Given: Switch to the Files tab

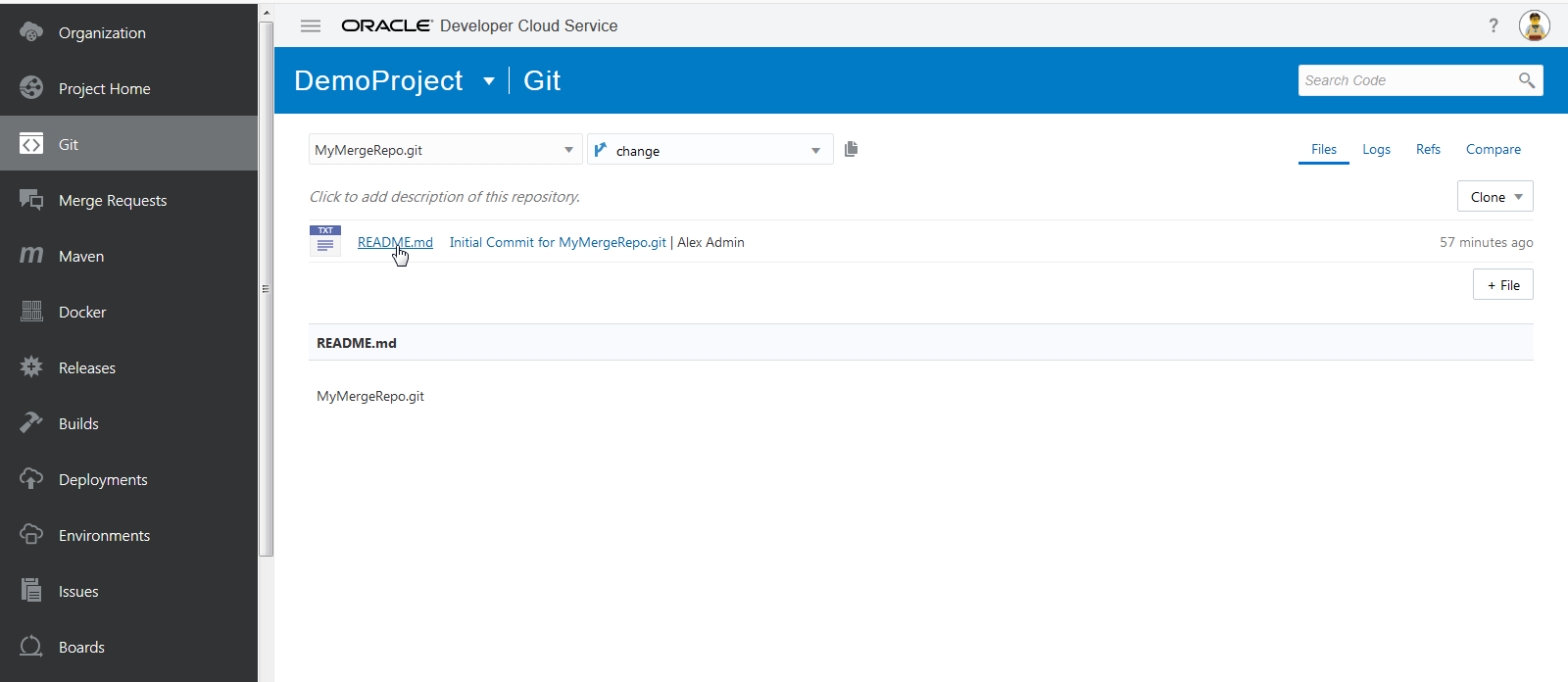Looking at the screenshot, I should click(1324, 149).
